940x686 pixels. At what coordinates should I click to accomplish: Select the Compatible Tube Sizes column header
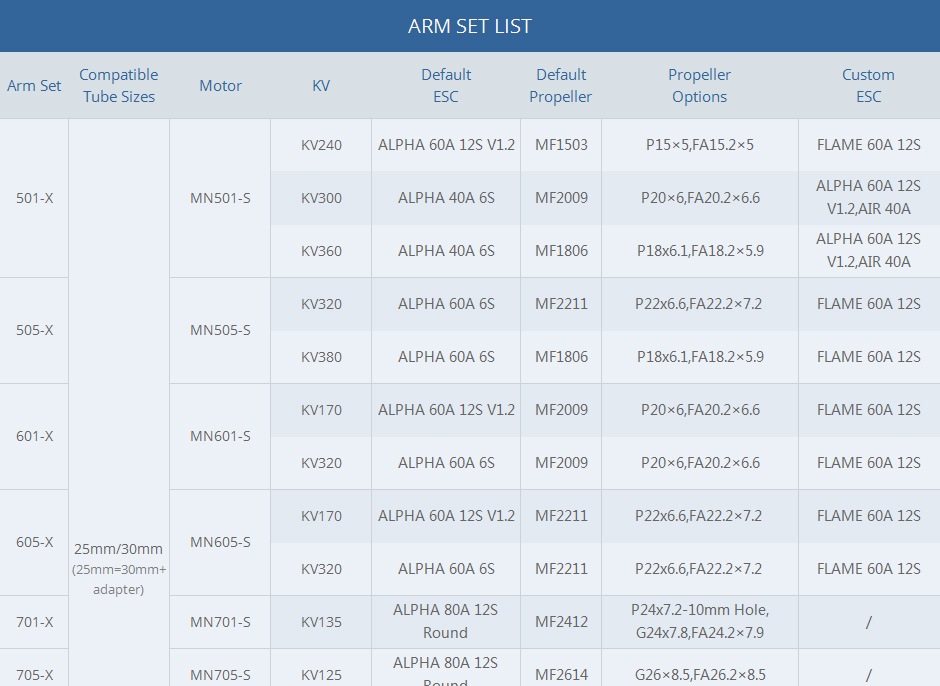pos(119,86)
